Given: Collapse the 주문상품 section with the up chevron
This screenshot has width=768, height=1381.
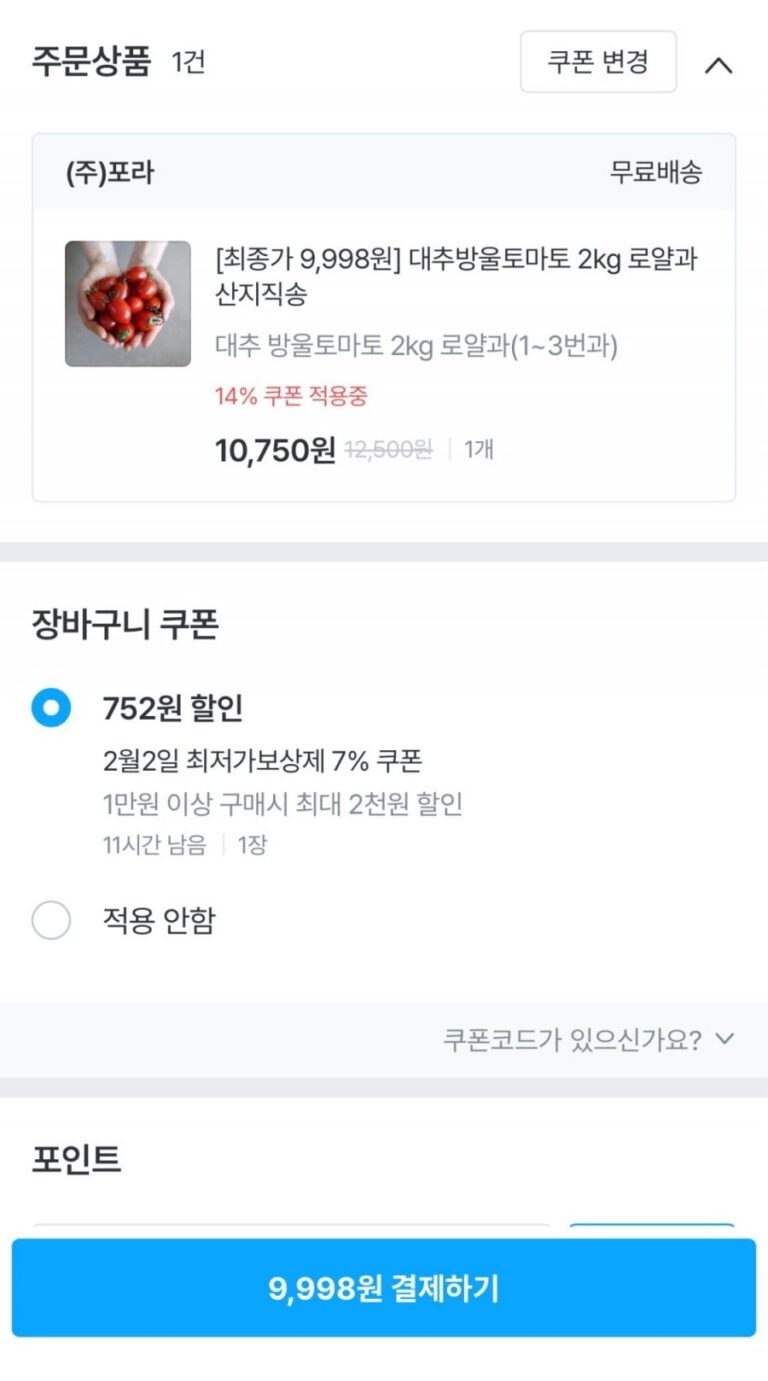Looking at the screenshot, I should coord(718,65).
